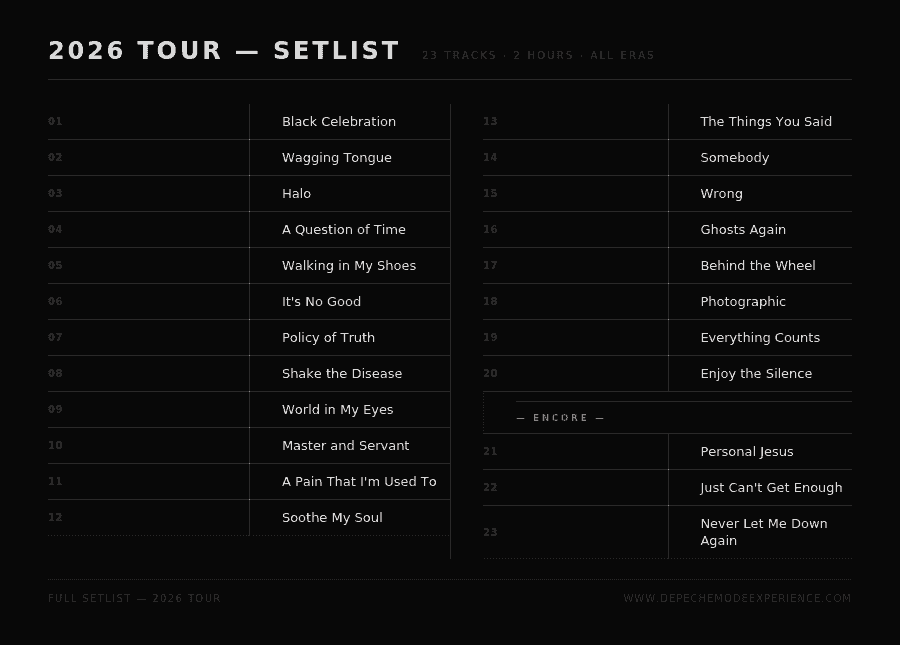Select Halo in the setlist
The height and width of the screenshot is (645, 900).
(297, 194)
